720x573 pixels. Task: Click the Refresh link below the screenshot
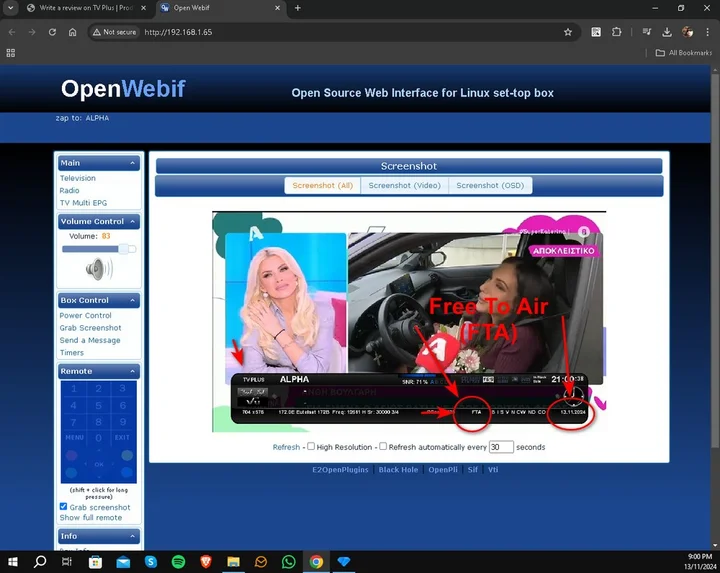point(286,447)
